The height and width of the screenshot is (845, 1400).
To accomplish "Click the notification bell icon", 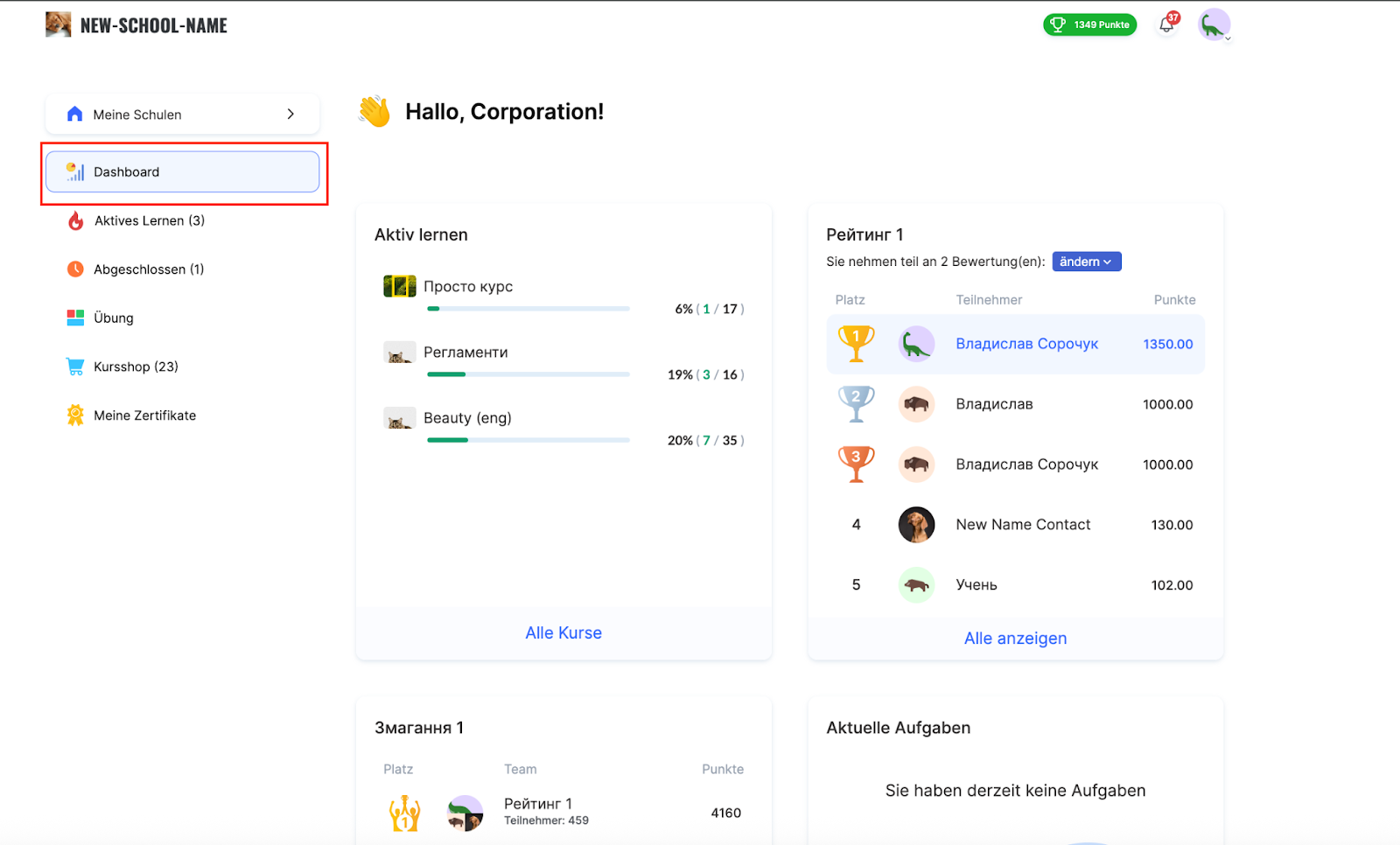I will [x=1166, y=25].
